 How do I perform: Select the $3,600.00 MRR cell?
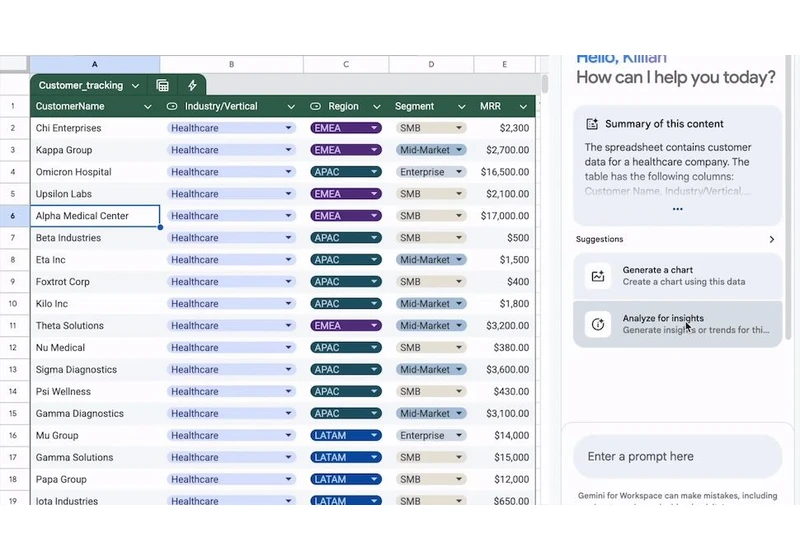pos(505,369)
